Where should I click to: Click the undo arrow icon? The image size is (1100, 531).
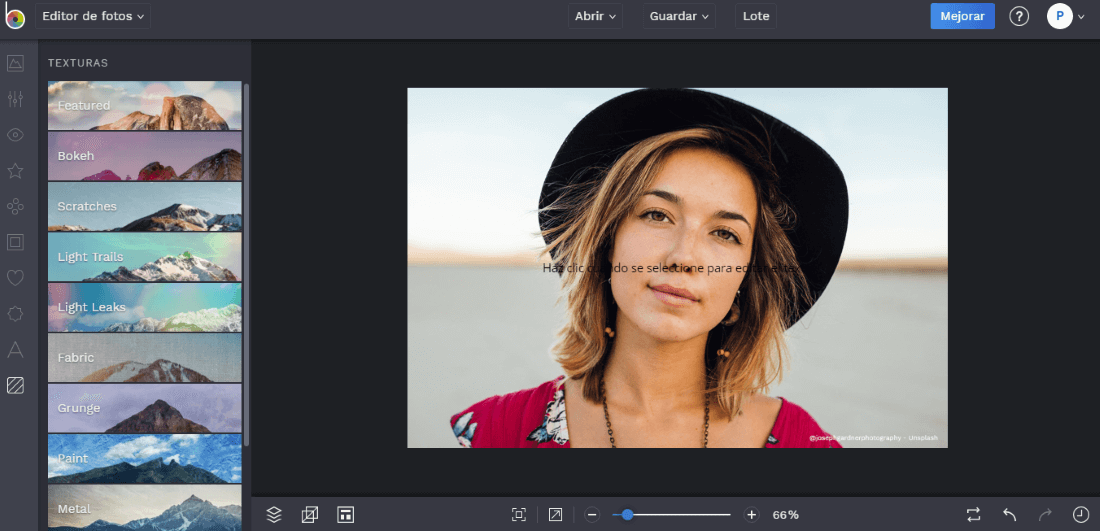click(x=1010, y=514)
